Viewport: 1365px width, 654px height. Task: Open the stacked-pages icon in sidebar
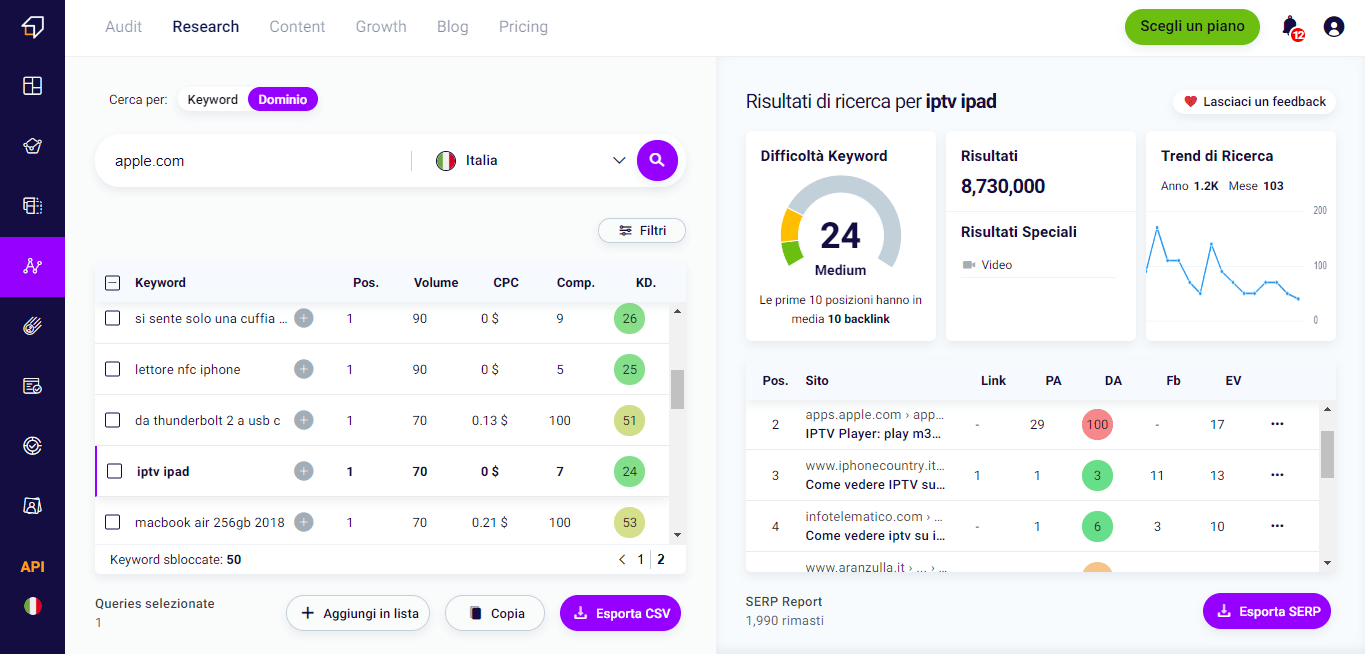[32, 206]
